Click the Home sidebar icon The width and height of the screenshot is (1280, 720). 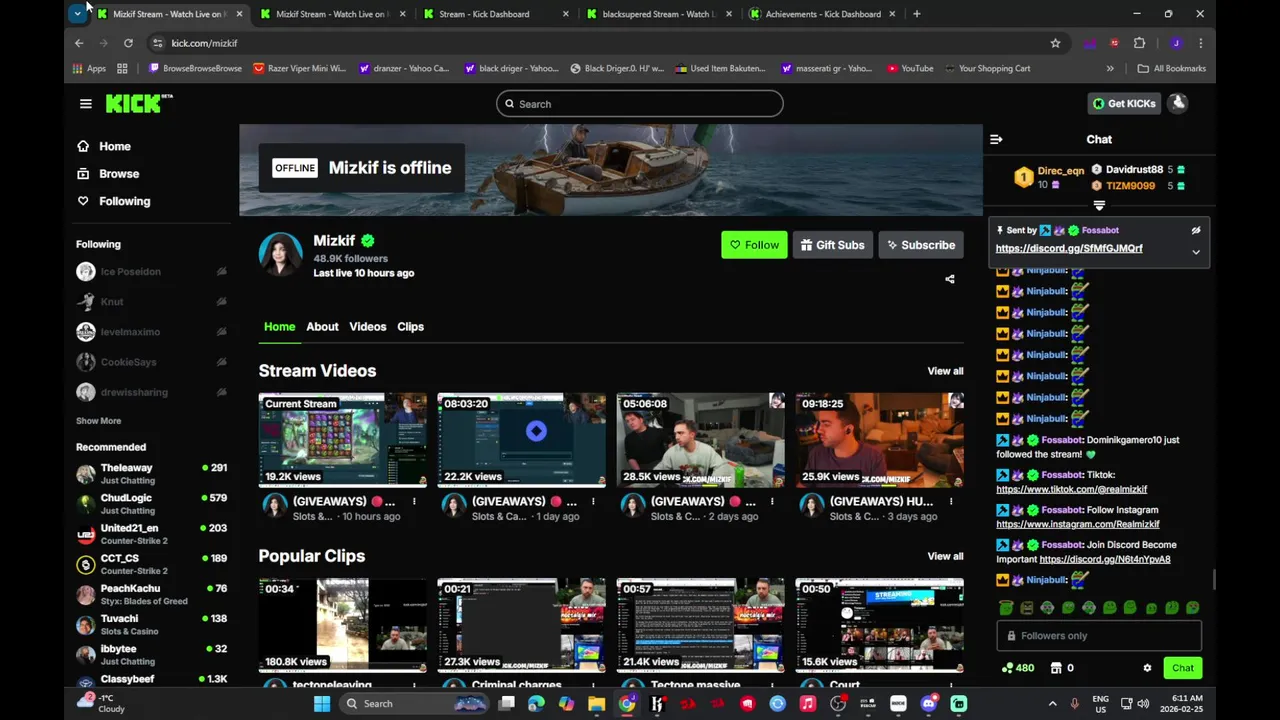[x=83, y=146]
